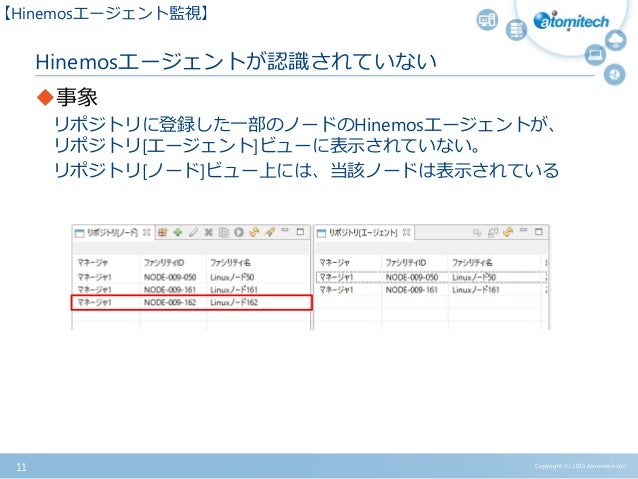
Task: Select NODE-009-050 in the node view
Action: click(170, 277)
